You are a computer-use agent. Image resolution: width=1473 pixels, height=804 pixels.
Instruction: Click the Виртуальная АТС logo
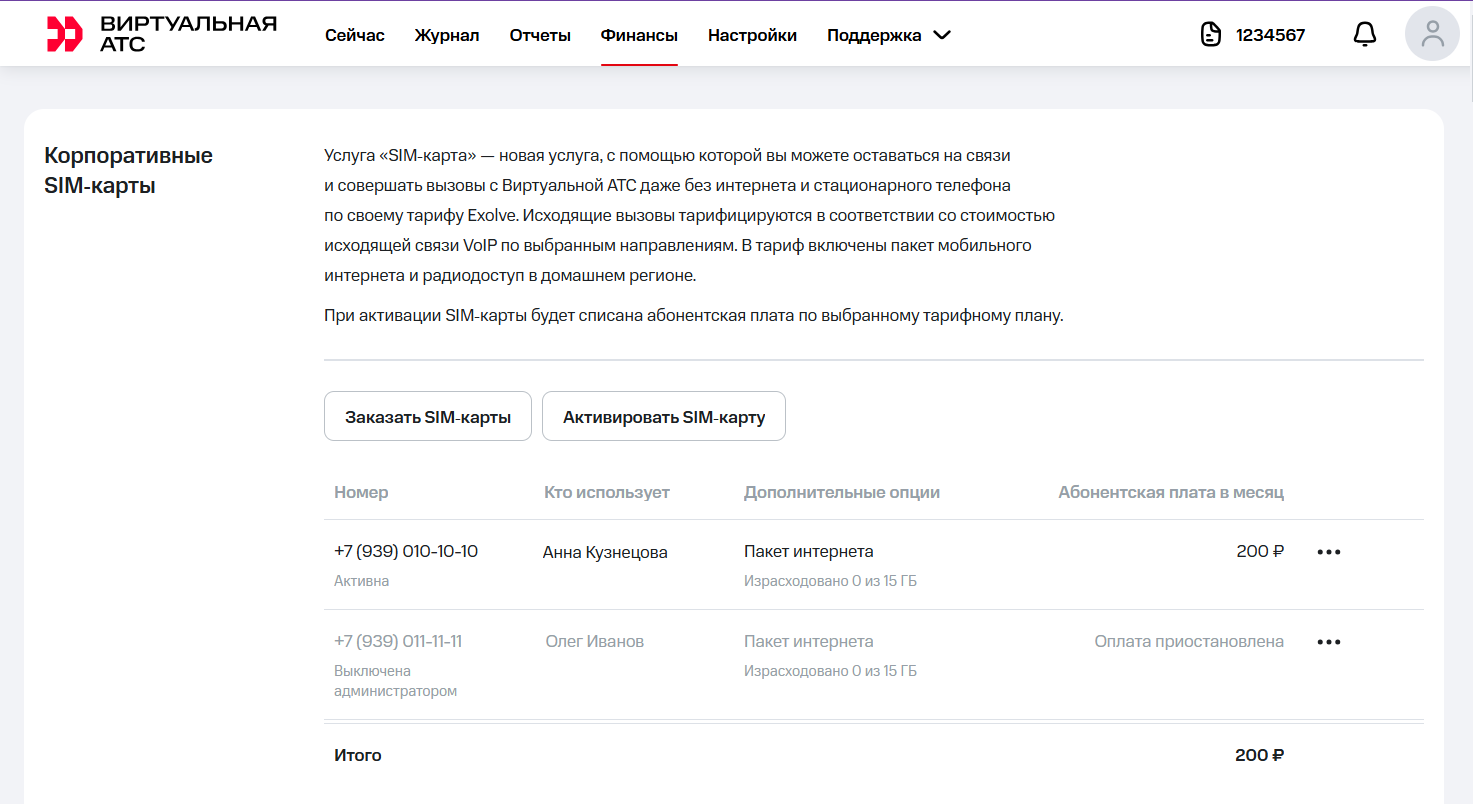click(162, 34)
